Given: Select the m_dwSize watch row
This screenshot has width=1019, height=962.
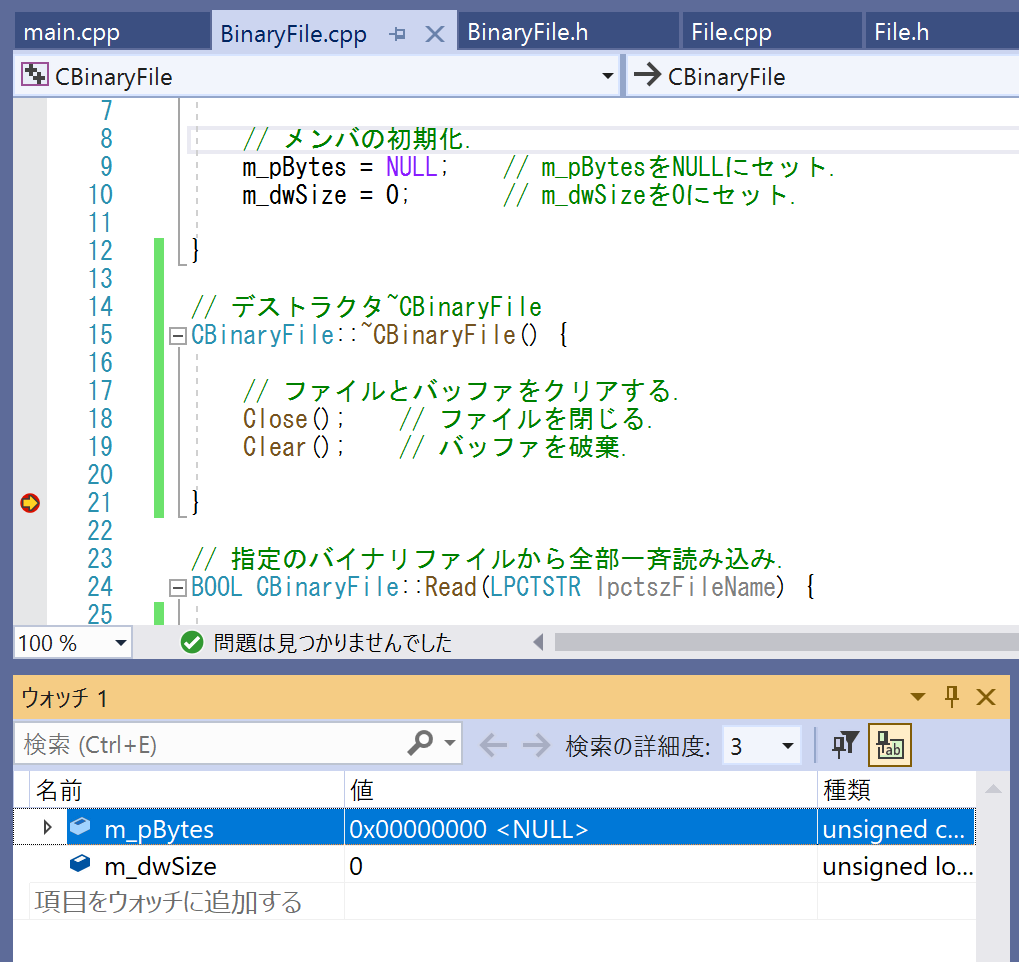Looking at the screenshot, I should [495, 864].
